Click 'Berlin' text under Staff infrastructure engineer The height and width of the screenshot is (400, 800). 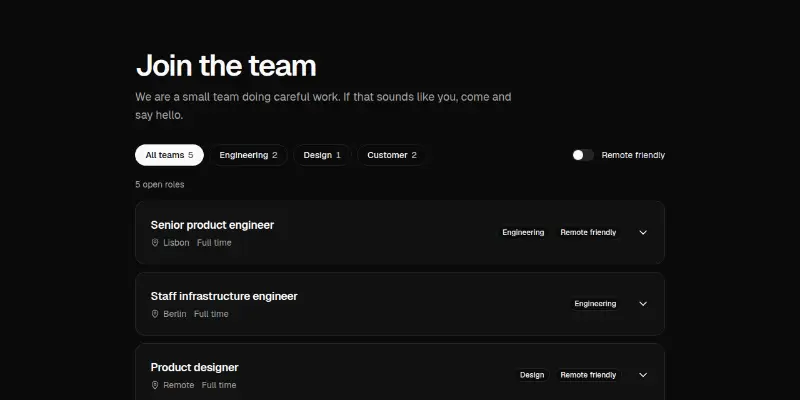(174, 314)
